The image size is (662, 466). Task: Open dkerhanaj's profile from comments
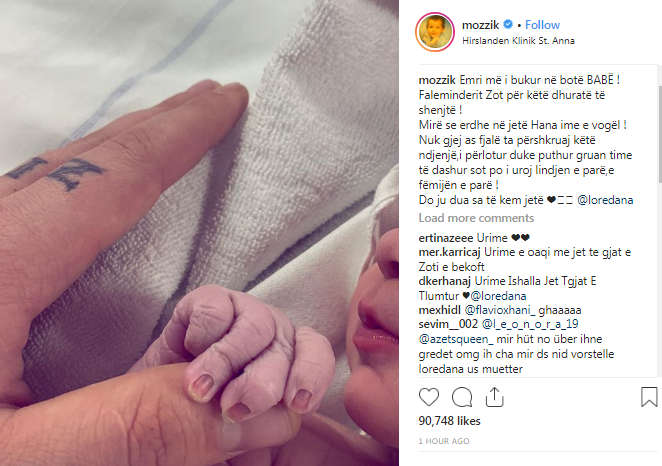pos(445,281)
